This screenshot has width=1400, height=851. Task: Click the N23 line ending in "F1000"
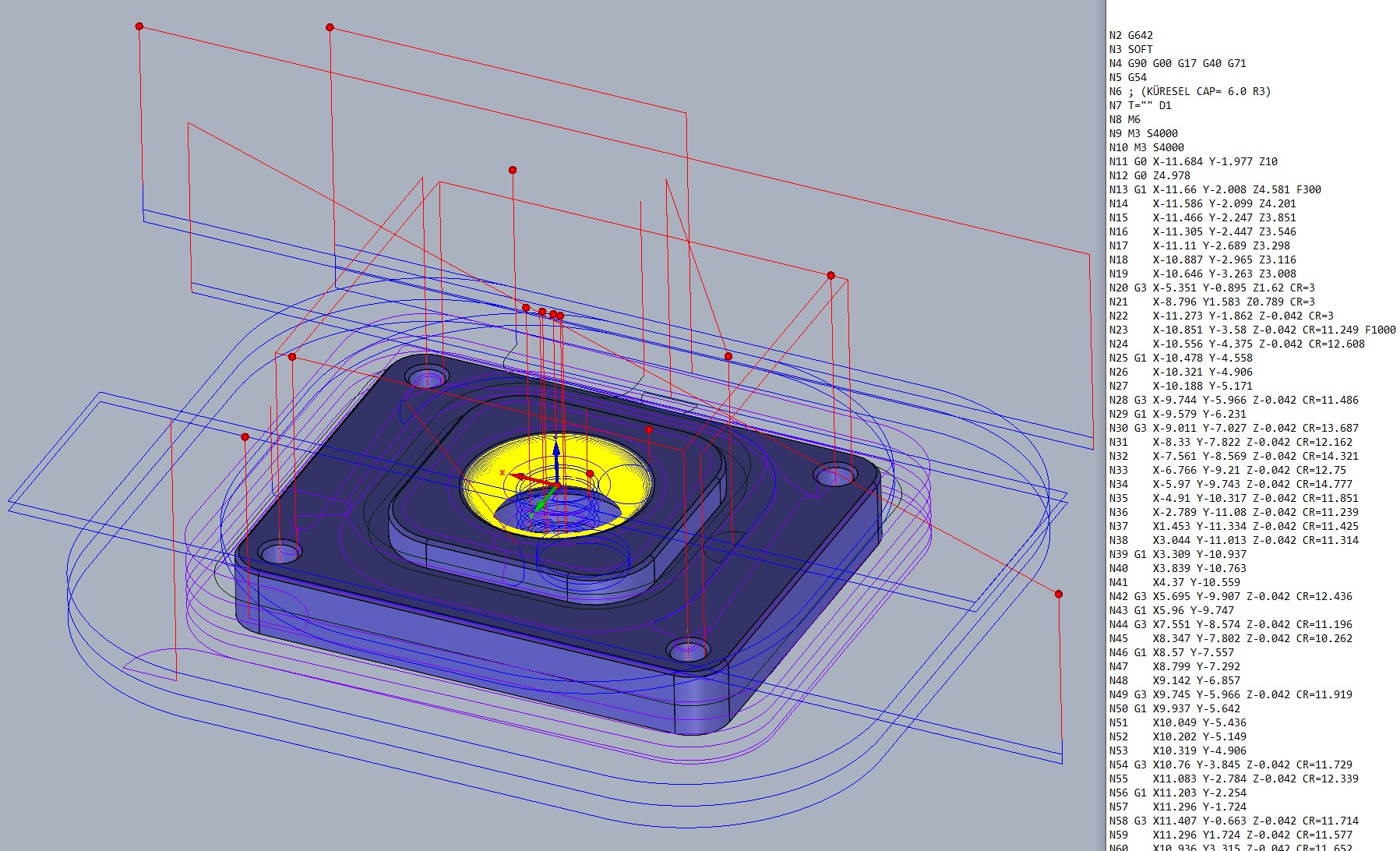[x=1253, y=330]
